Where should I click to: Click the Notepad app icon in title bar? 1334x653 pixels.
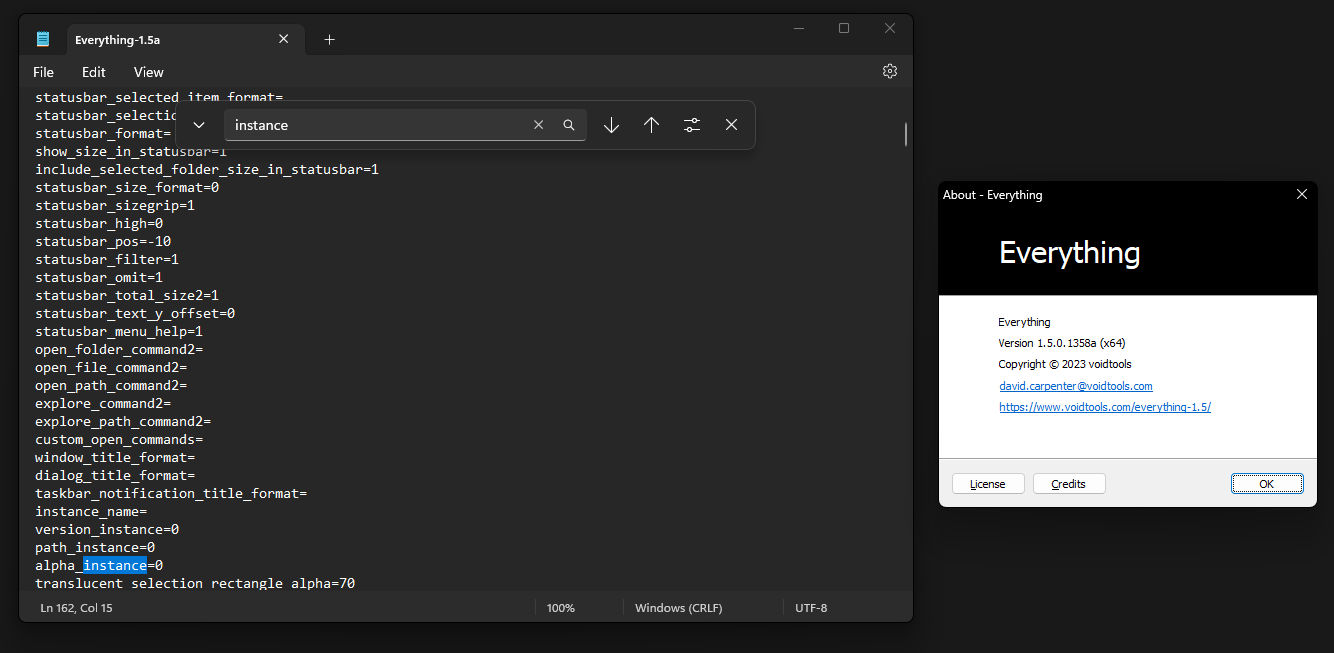(x=43, y=39)
